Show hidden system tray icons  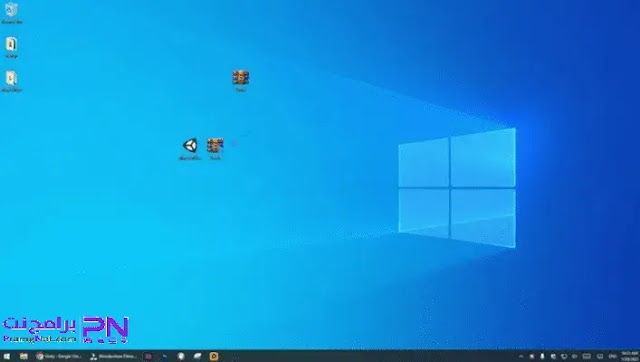point(521,356)
